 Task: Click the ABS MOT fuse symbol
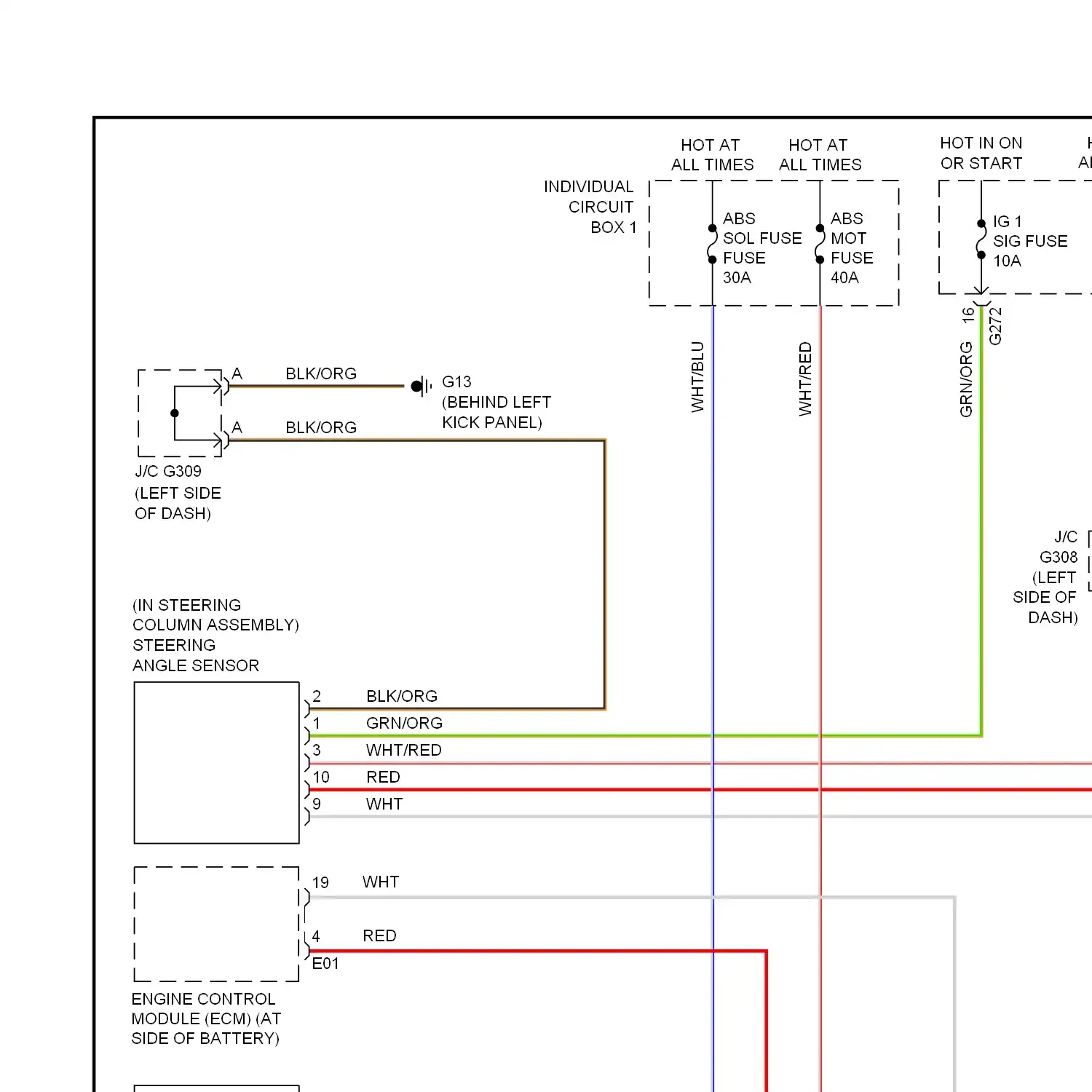[x=820, y=244]
